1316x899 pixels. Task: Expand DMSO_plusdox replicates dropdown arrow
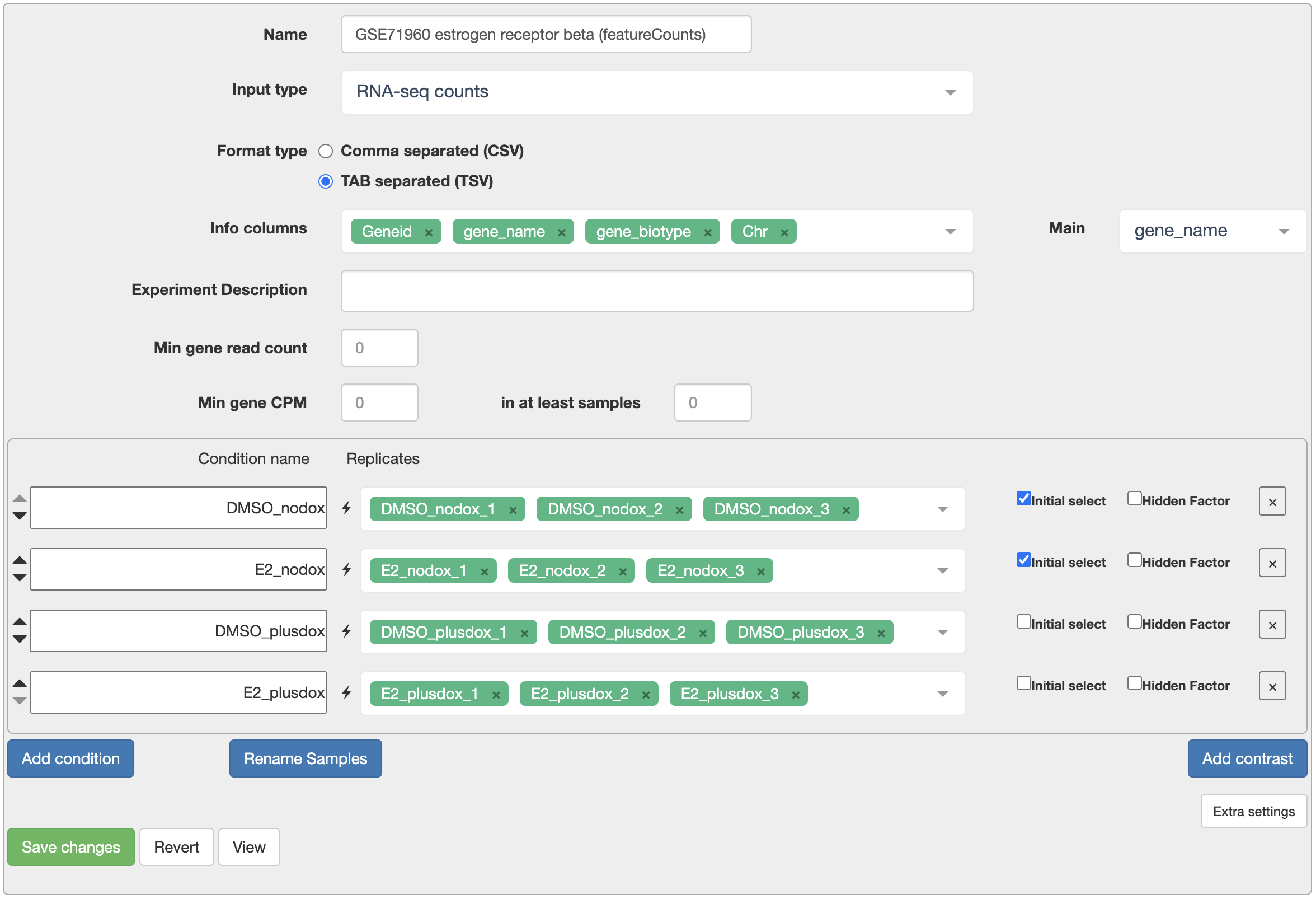(x=942, y=633)
